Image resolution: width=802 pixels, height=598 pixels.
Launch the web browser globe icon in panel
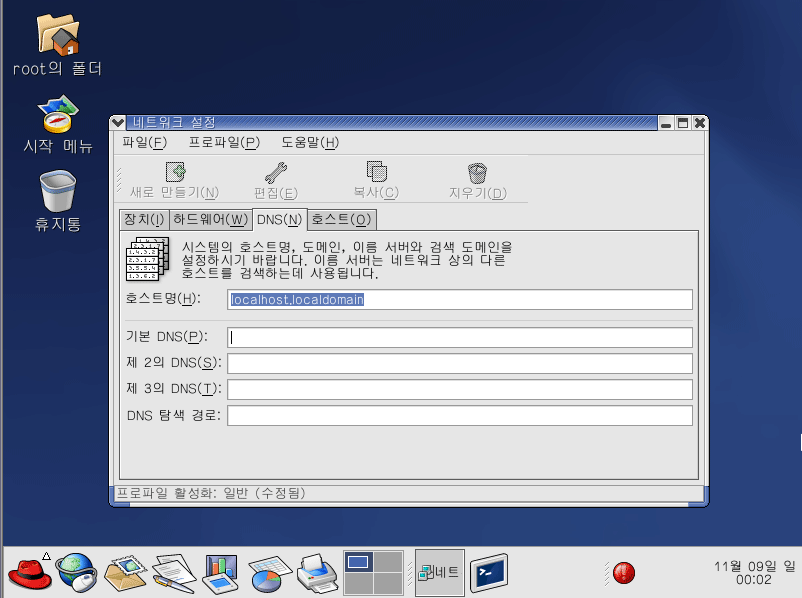77,573
